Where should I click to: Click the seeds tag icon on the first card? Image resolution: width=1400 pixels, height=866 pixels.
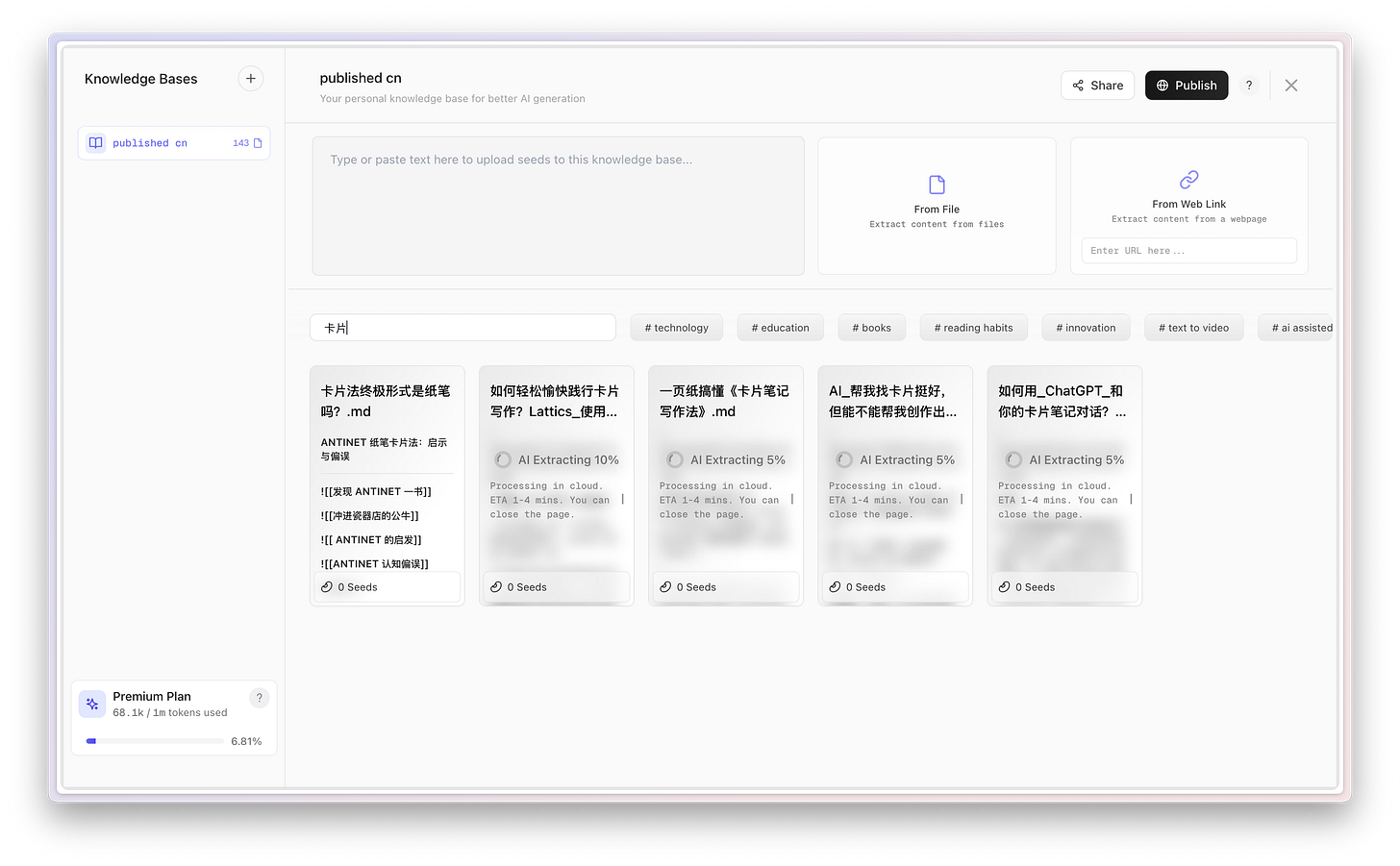click(x=327, y=586)
